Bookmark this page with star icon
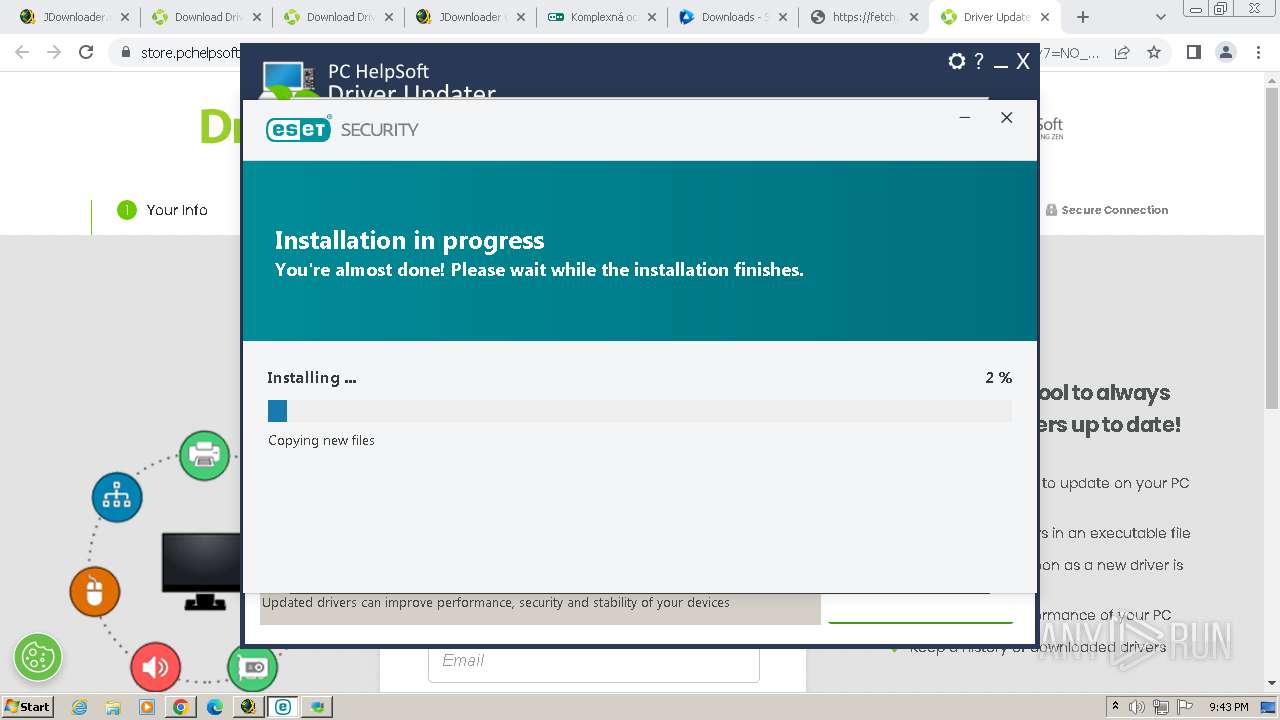This screenshot has height=720, width=1280. (x=1154, y=52)
